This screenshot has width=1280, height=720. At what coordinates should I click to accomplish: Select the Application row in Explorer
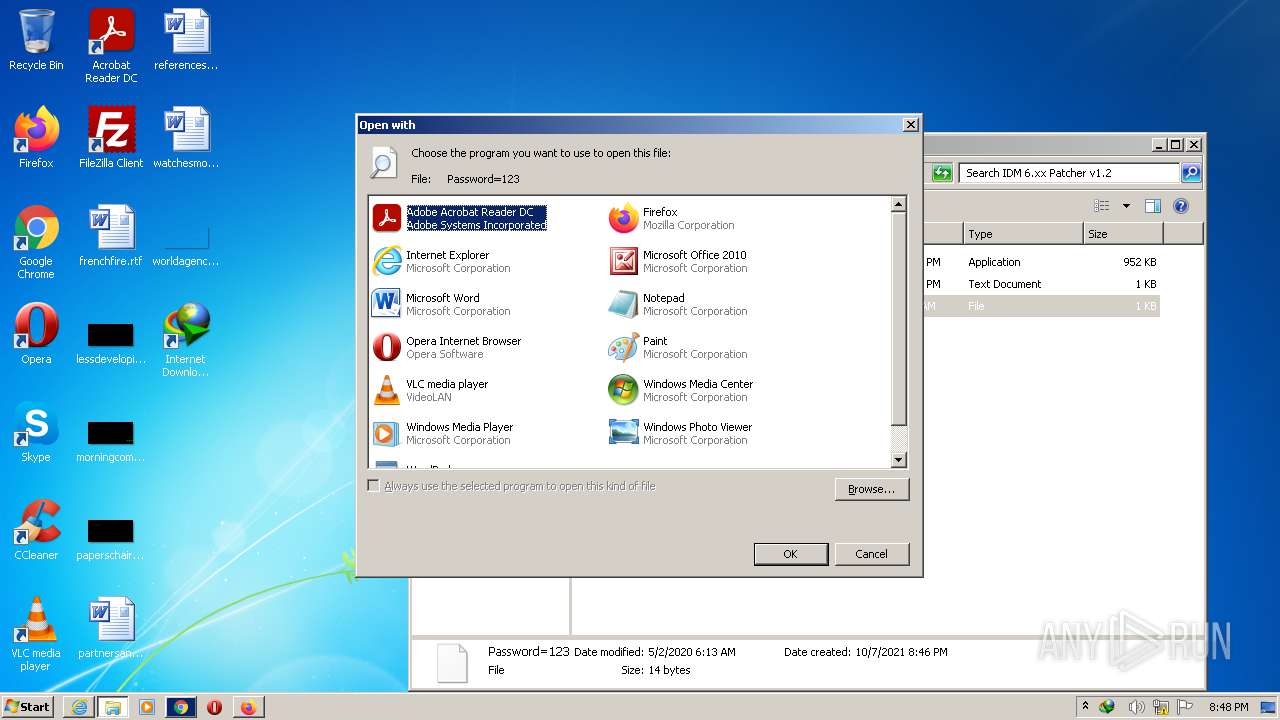(1040, 262)
